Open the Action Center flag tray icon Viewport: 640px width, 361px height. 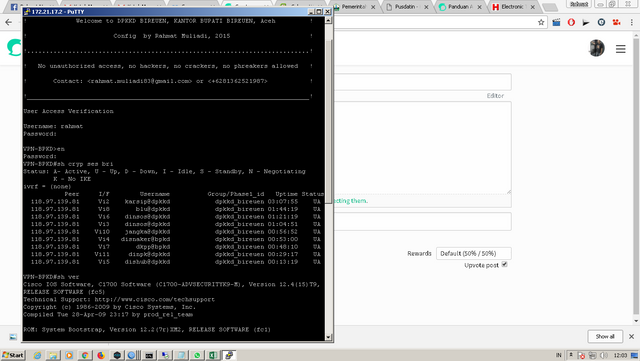(x=582, y=355)
